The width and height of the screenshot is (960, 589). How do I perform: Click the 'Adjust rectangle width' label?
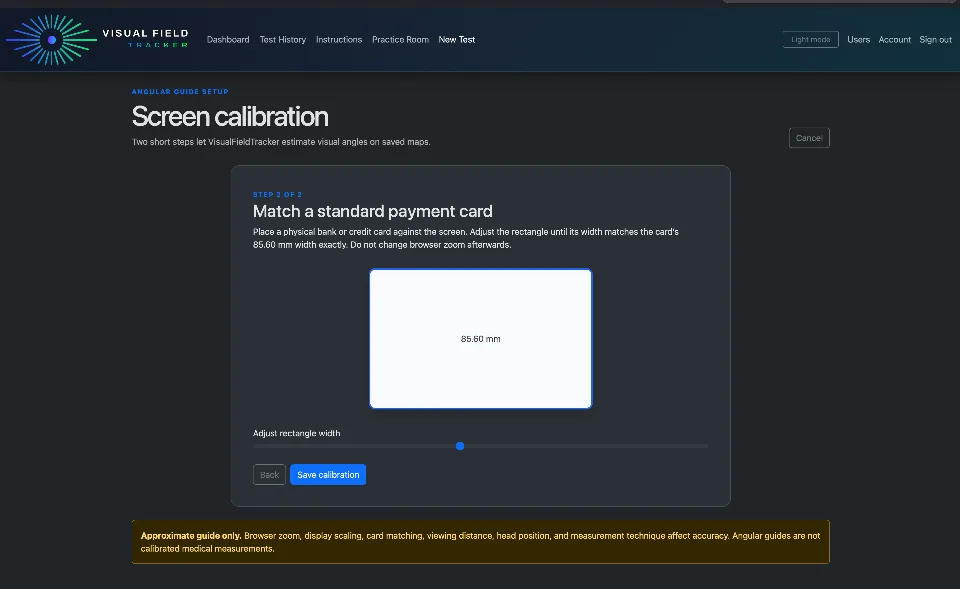click(296, 433)
